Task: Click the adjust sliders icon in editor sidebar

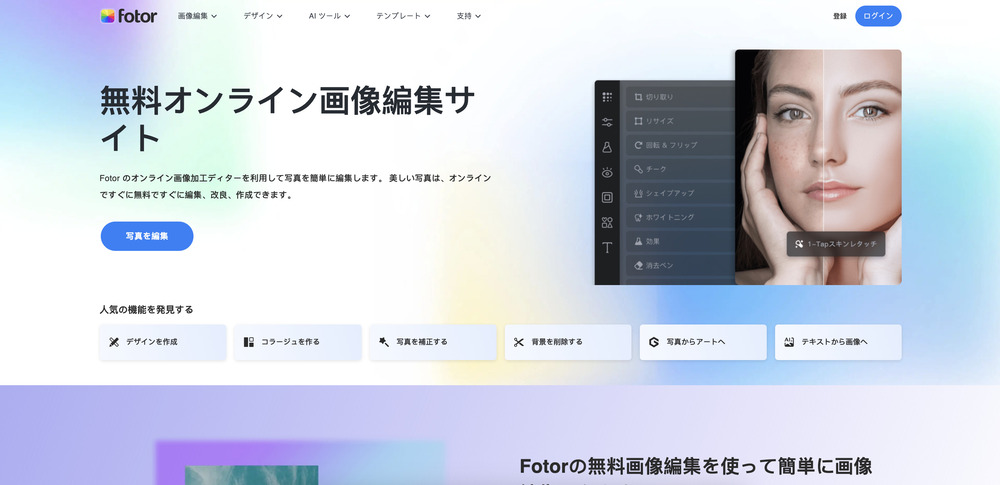Action: [x=607, y=122]
